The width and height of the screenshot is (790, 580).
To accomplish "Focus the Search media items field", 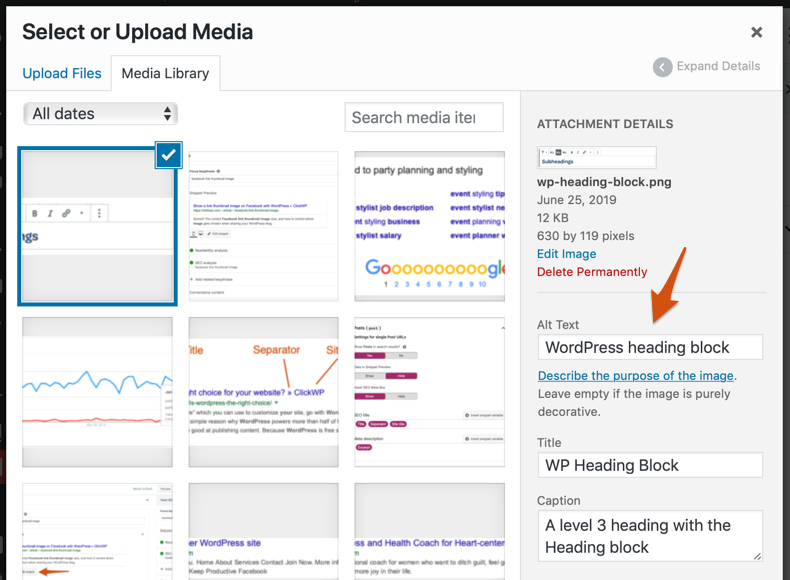I will [x=424, y=117].
